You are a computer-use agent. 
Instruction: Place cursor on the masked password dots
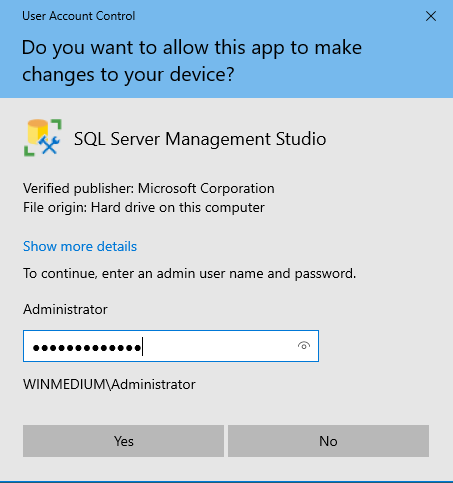pyautogui.click(x=87, y=348)
